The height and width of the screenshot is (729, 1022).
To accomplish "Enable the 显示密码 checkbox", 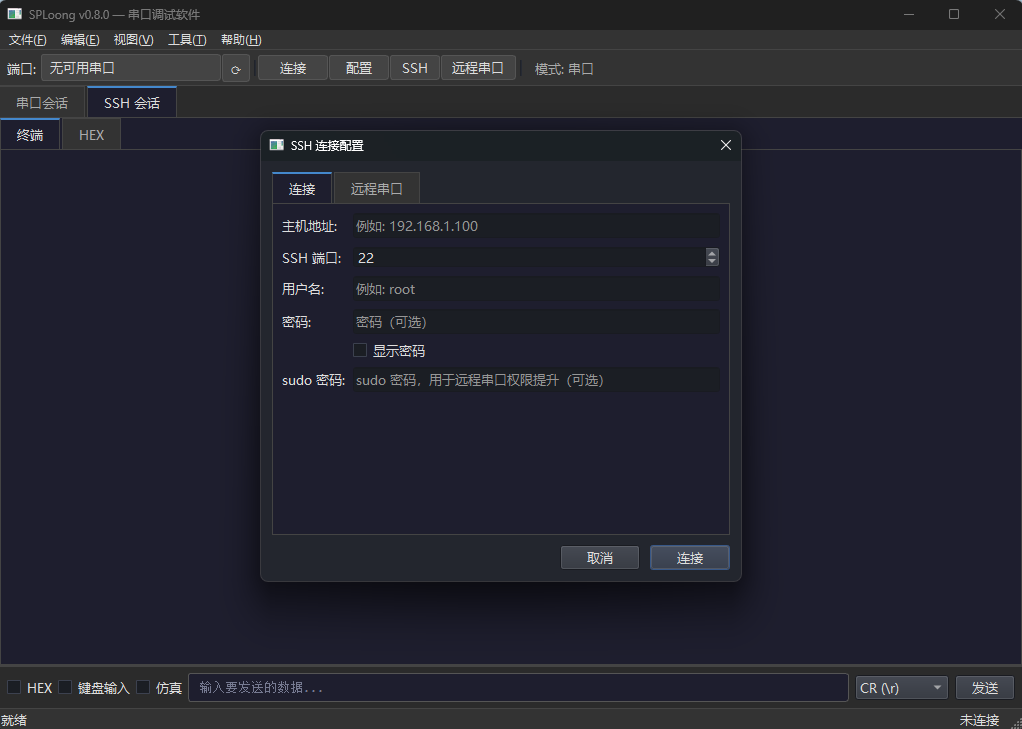I will [360, 350].
